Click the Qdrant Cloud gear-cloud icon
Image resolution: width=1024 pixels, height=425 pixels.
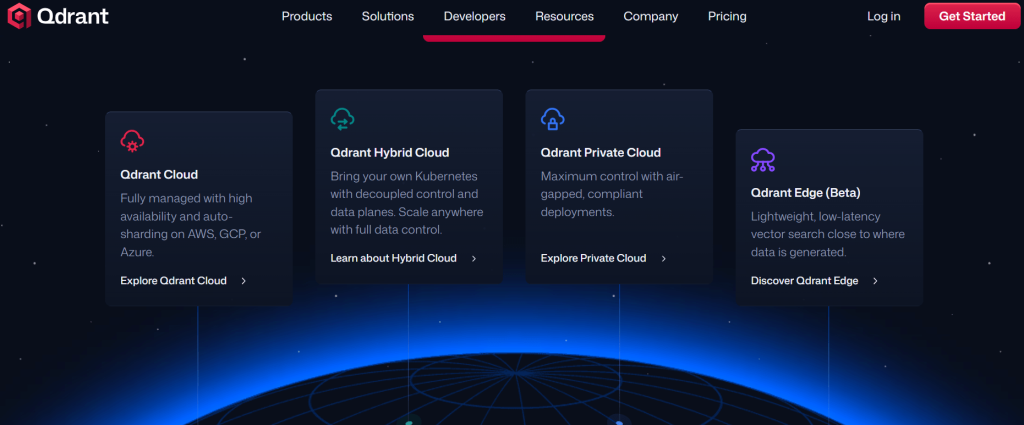point(133,141)
